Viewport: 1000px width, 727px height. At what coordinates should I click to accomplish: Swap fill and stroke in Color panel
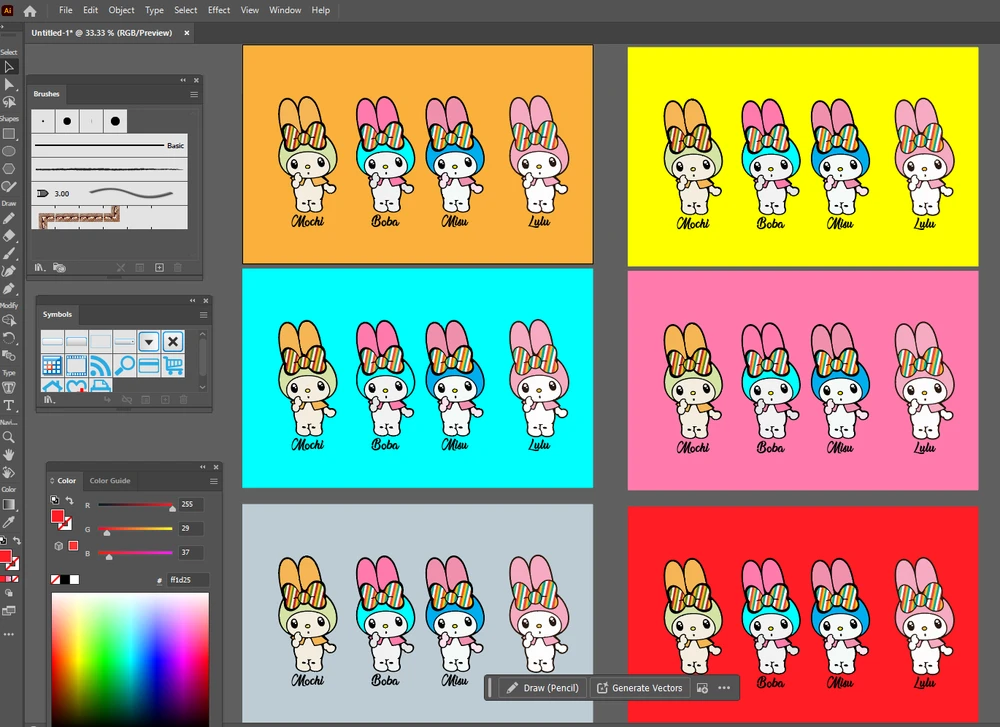(x=70, y=501)
